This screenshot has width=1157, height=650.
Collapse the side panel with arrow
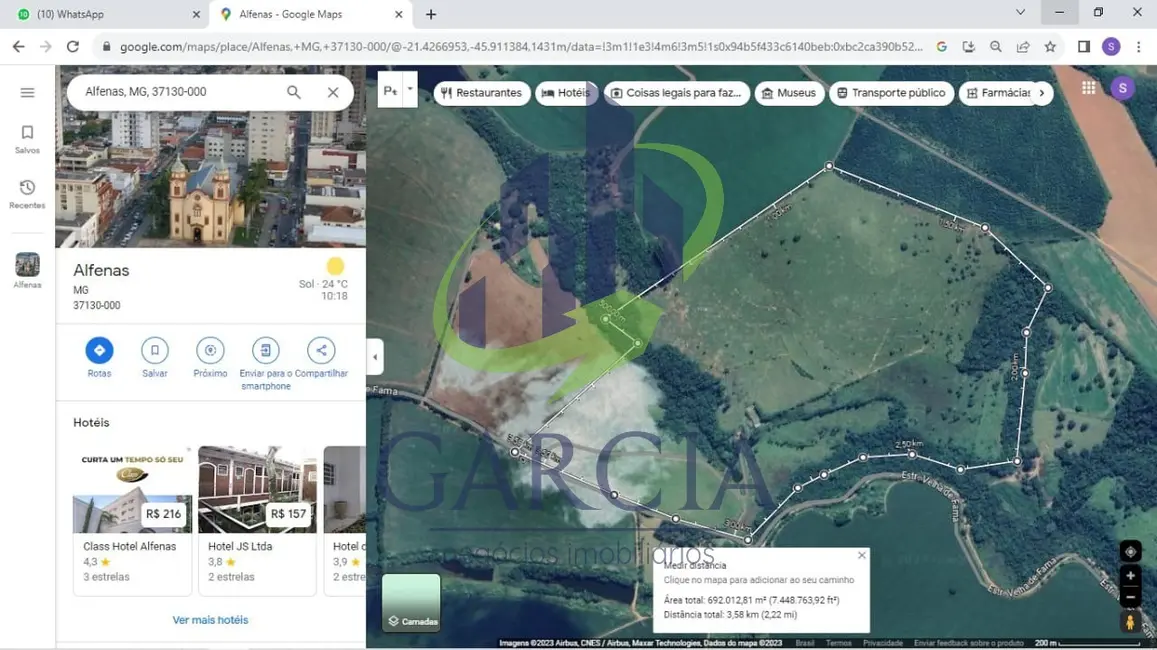[x=375, y=357]
